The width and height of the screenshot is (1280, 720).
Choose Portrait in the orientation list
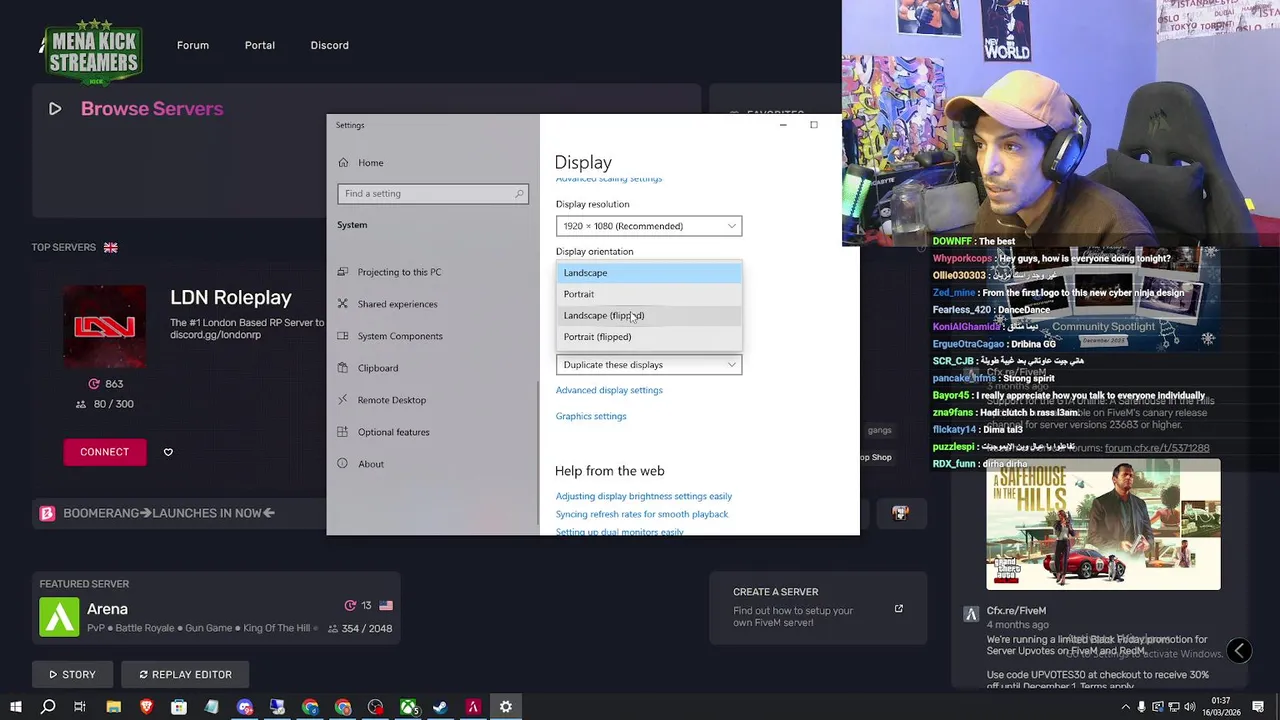point(649,294)
